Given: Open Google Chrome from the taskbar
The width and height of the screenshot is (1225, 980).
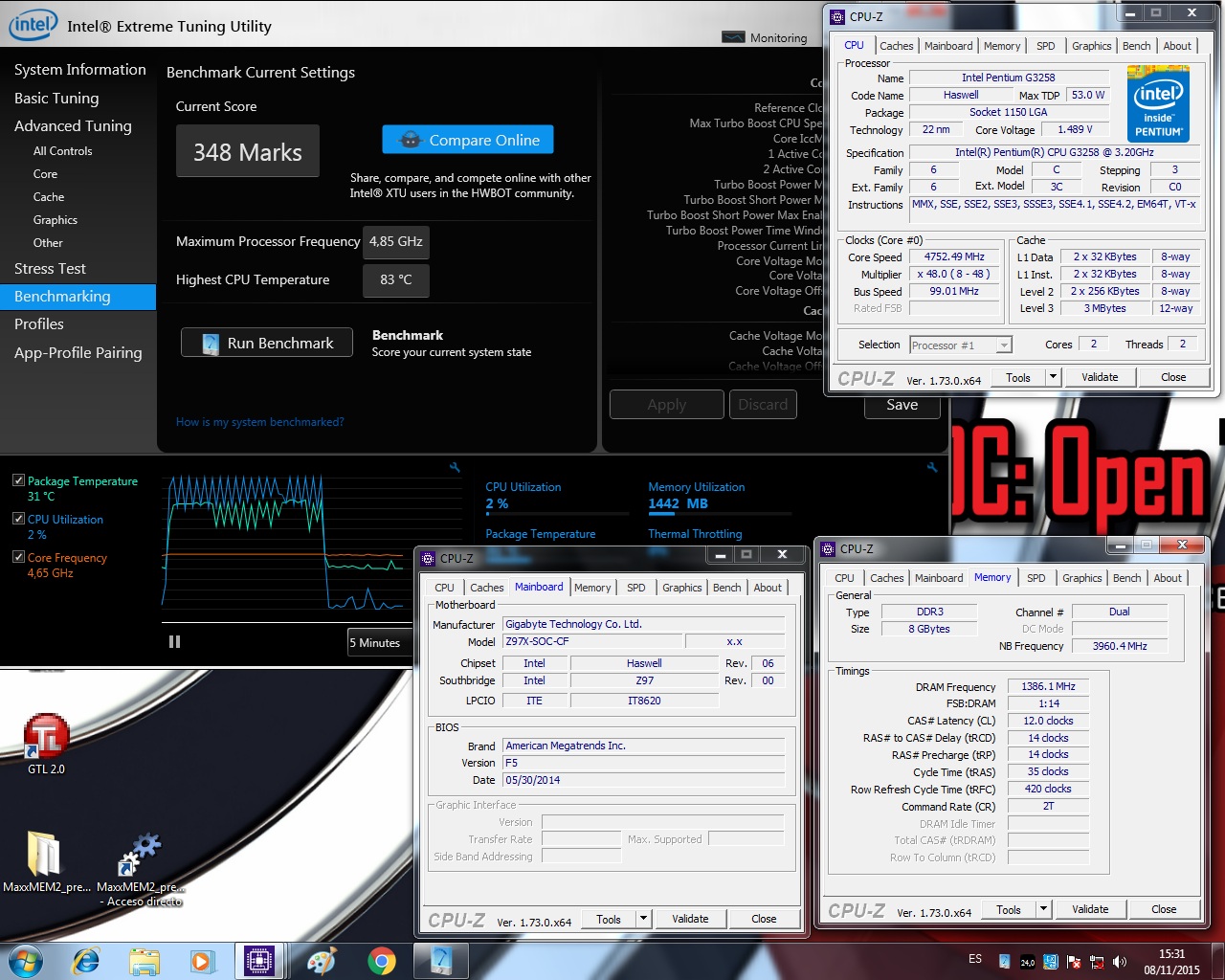Looking at the screenshot, I should (x=381, y=960).
